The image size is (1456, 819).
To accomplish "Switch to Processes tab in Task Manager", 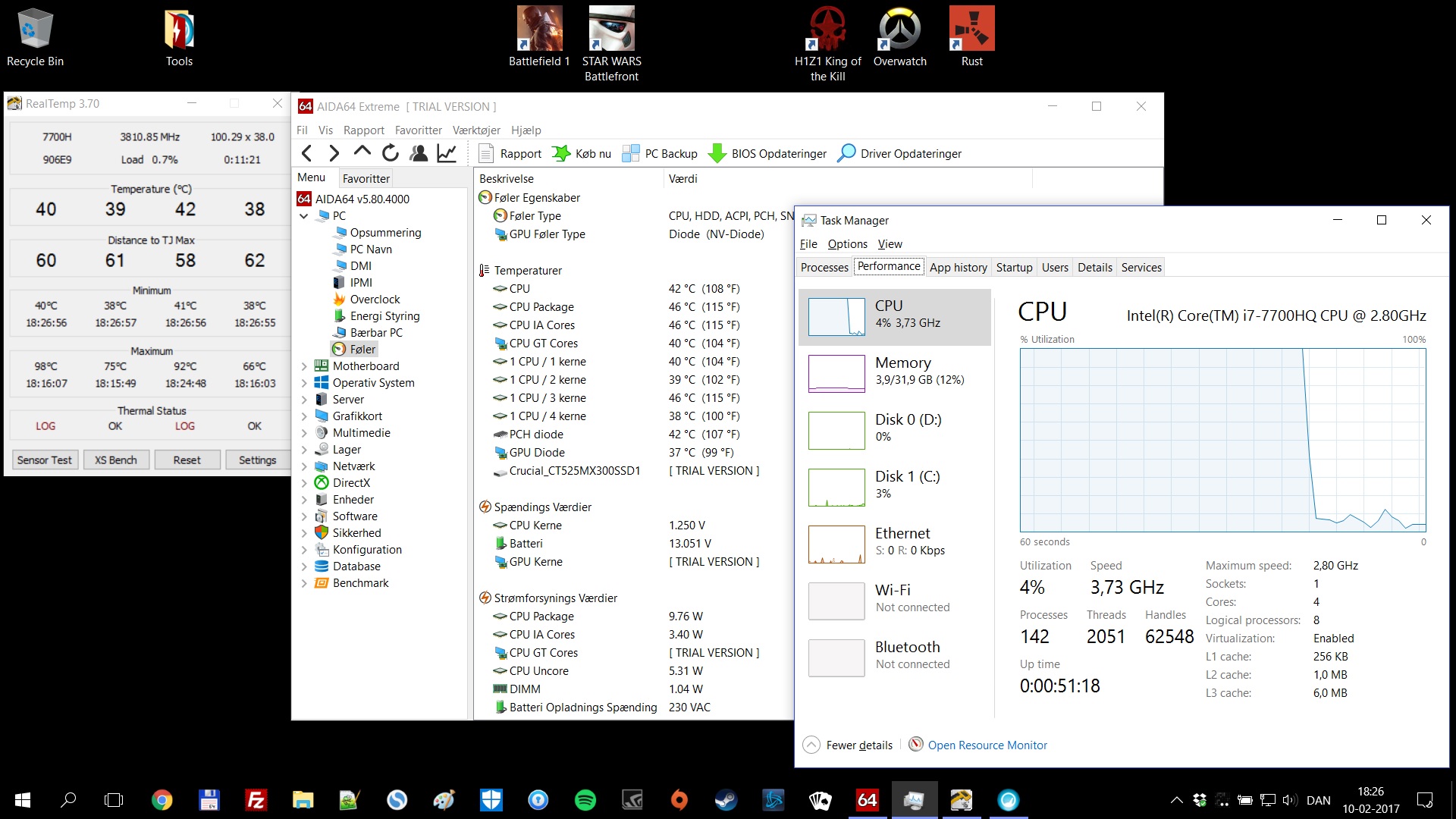I will (x=824, y=267).
